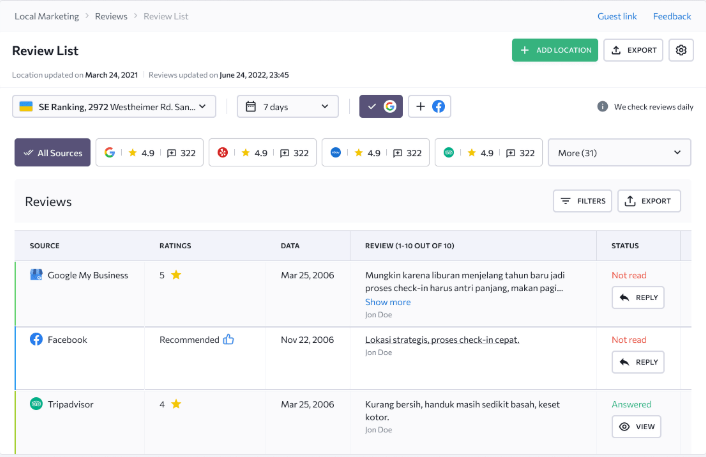Click the EXPORT button in Reviews panel
This screenshot has width=706, height=457.
click(x=649, y=201)
